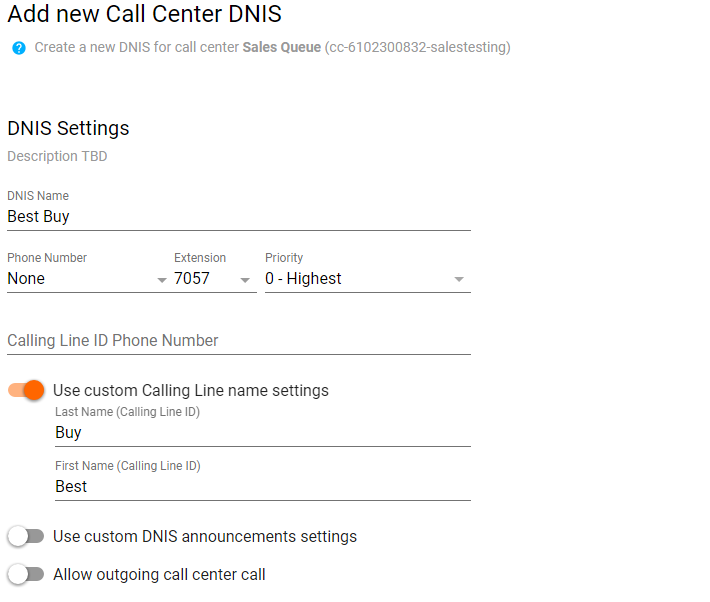Click the 'Allow outgoing call center call' label
The height and width of the screenshot is (602, 710).
click(159, 575)
